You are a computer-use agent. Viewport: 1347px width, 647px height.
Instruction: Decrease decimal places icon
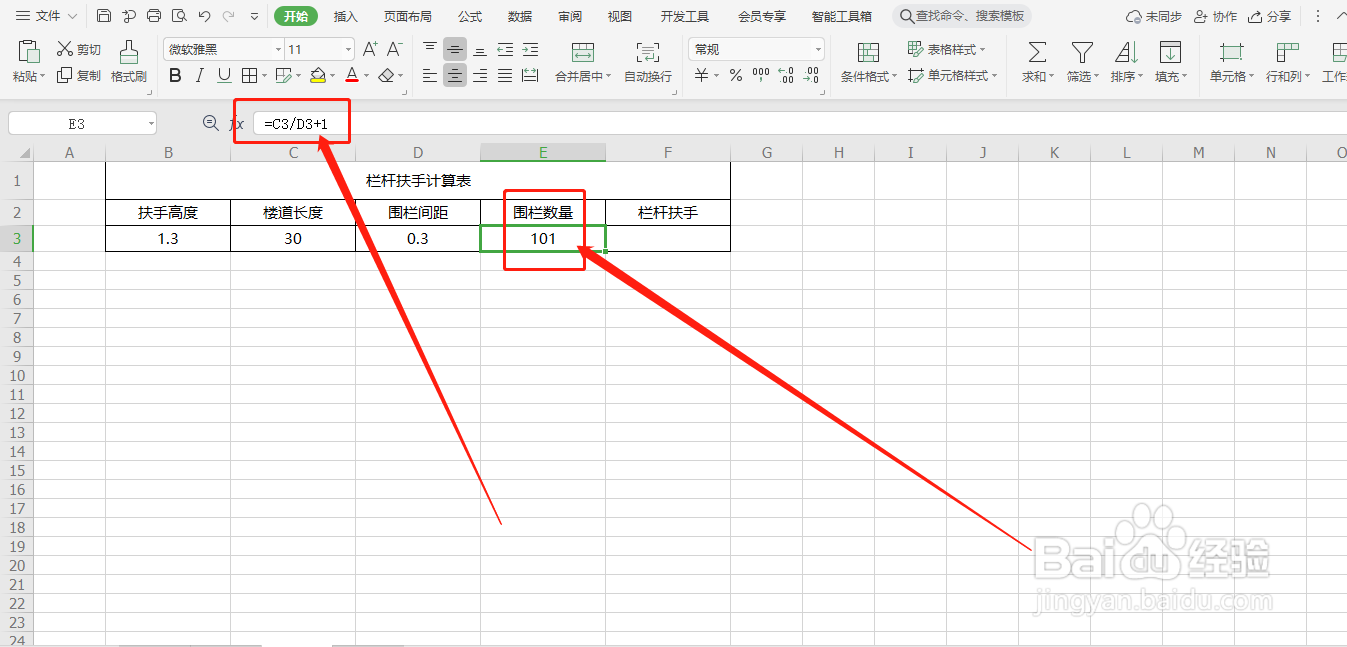pos(812,75)
